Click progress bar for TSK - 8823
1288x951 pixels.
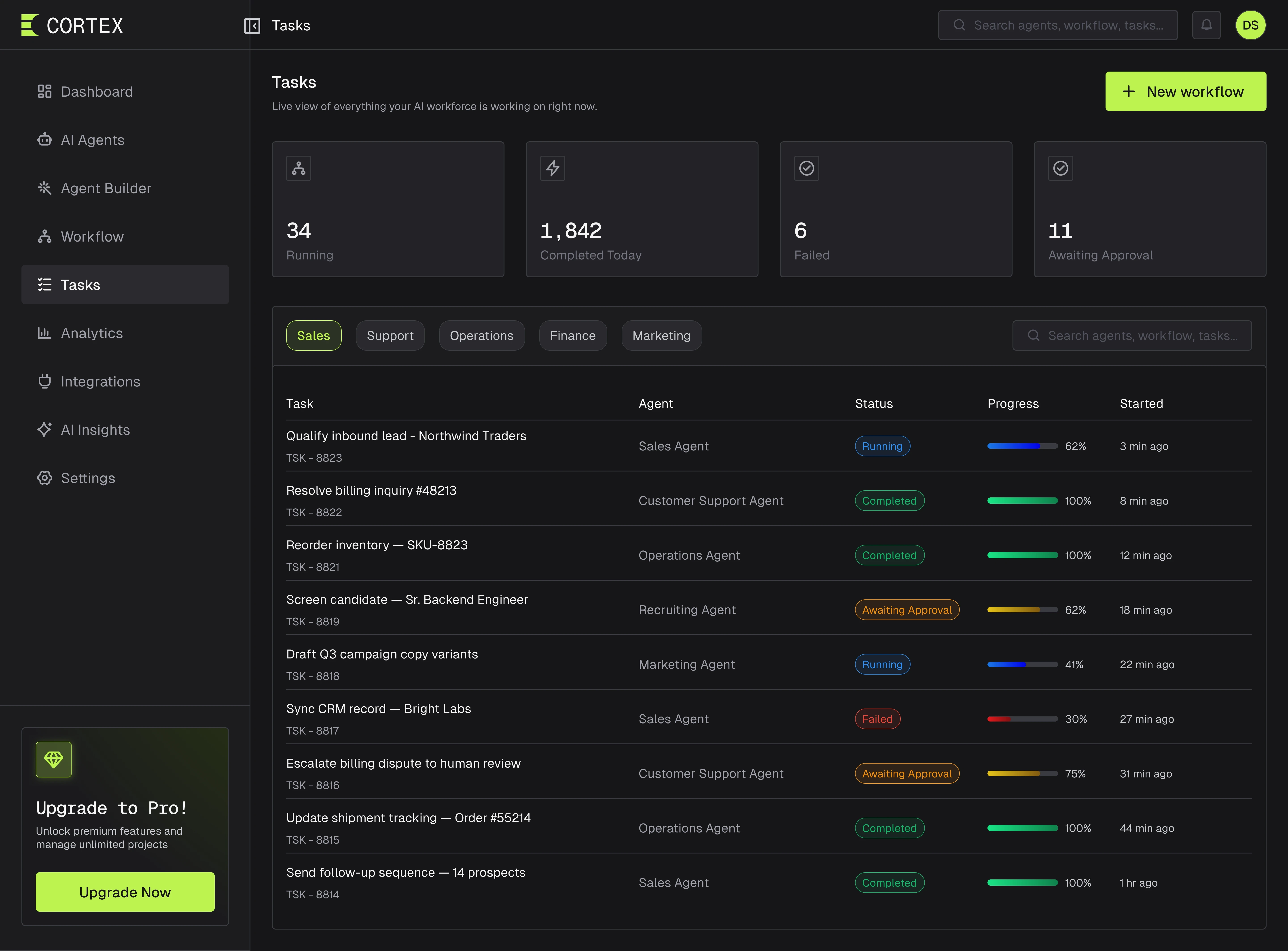pyautogui.click(x=1023, y=446)
